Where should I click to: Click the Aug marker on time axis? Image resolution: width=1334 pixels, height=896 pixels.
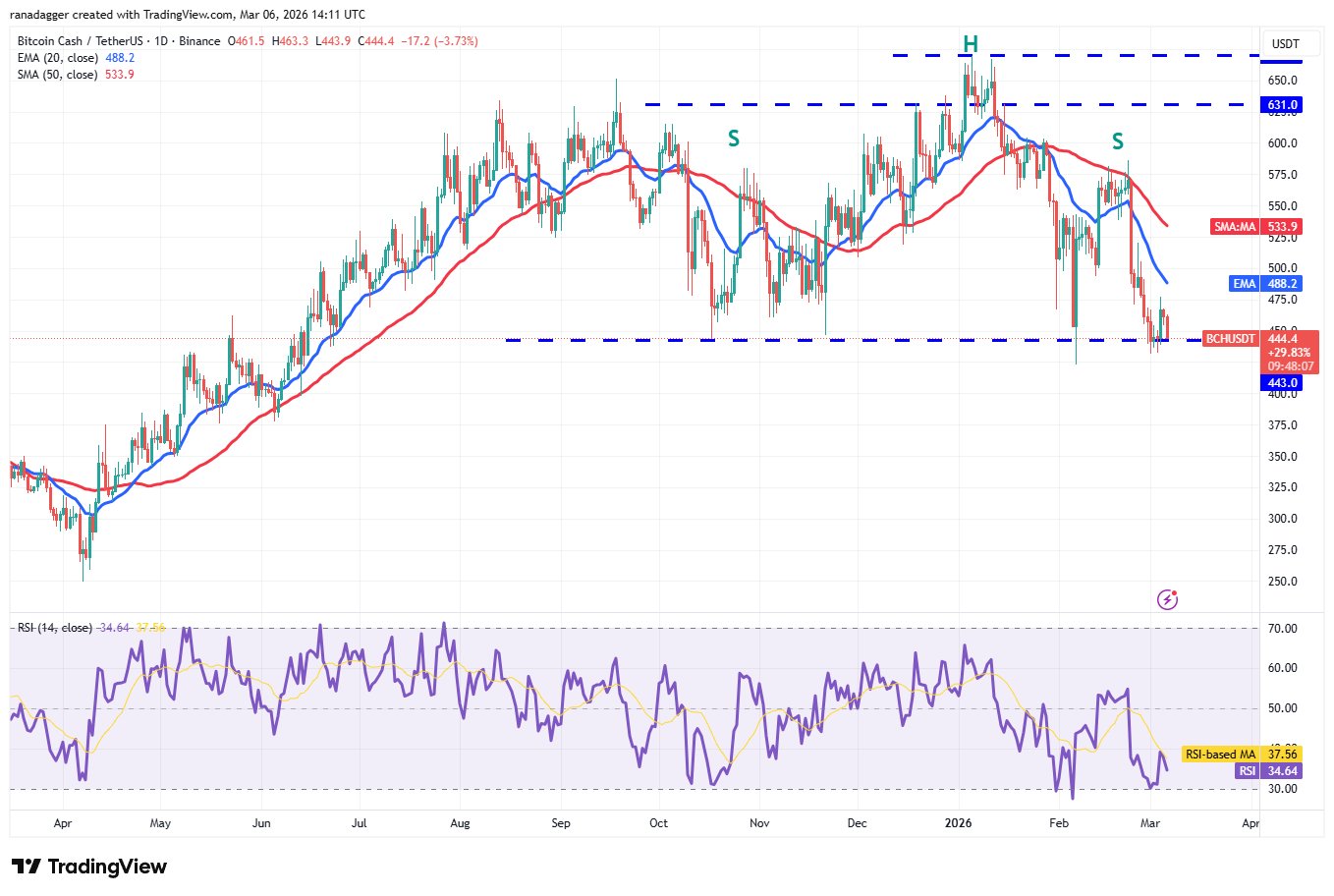(460, 823)
